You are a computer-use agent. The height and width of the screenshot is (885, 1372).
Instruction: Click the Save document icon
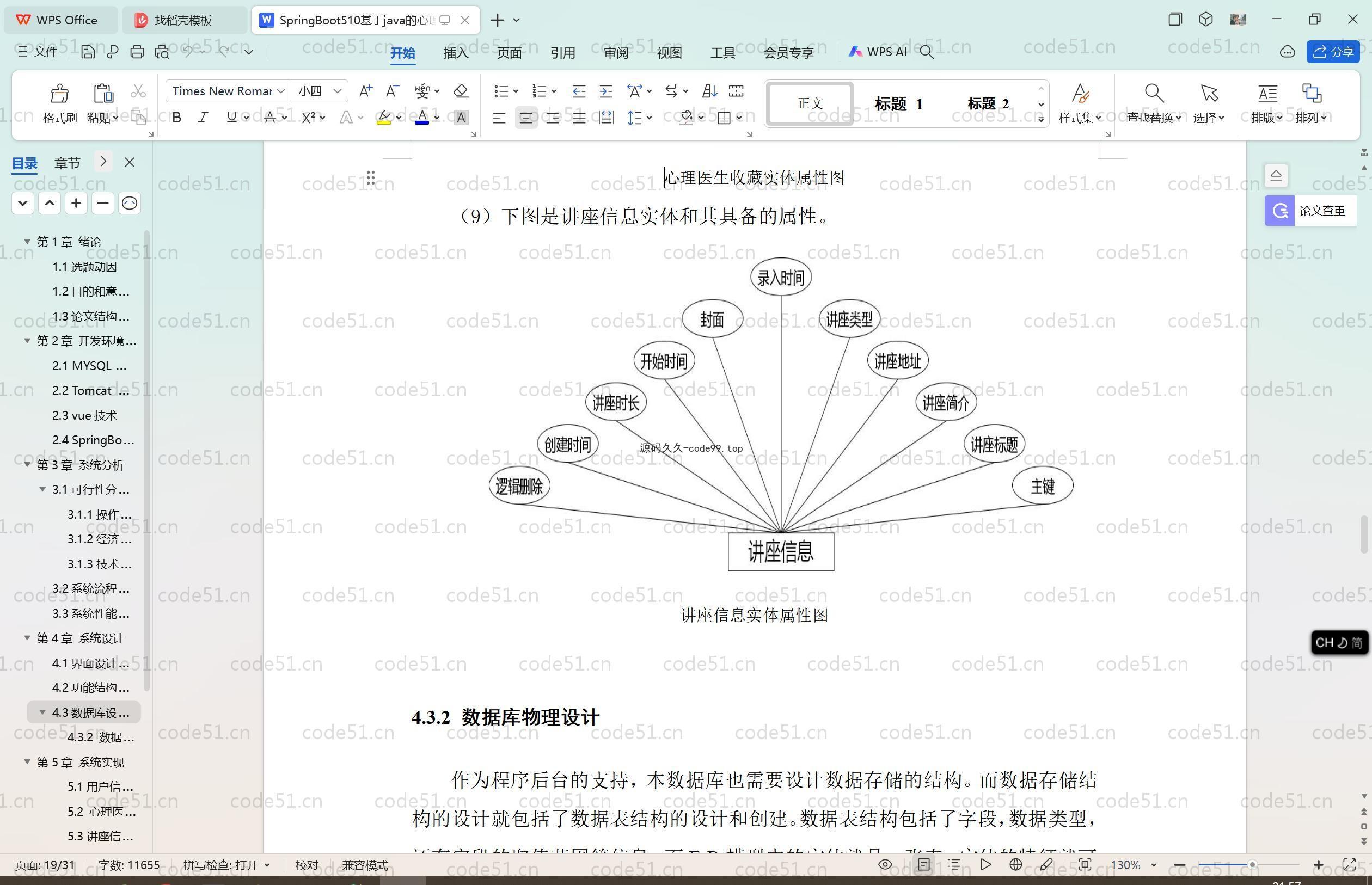pos(88,52)
